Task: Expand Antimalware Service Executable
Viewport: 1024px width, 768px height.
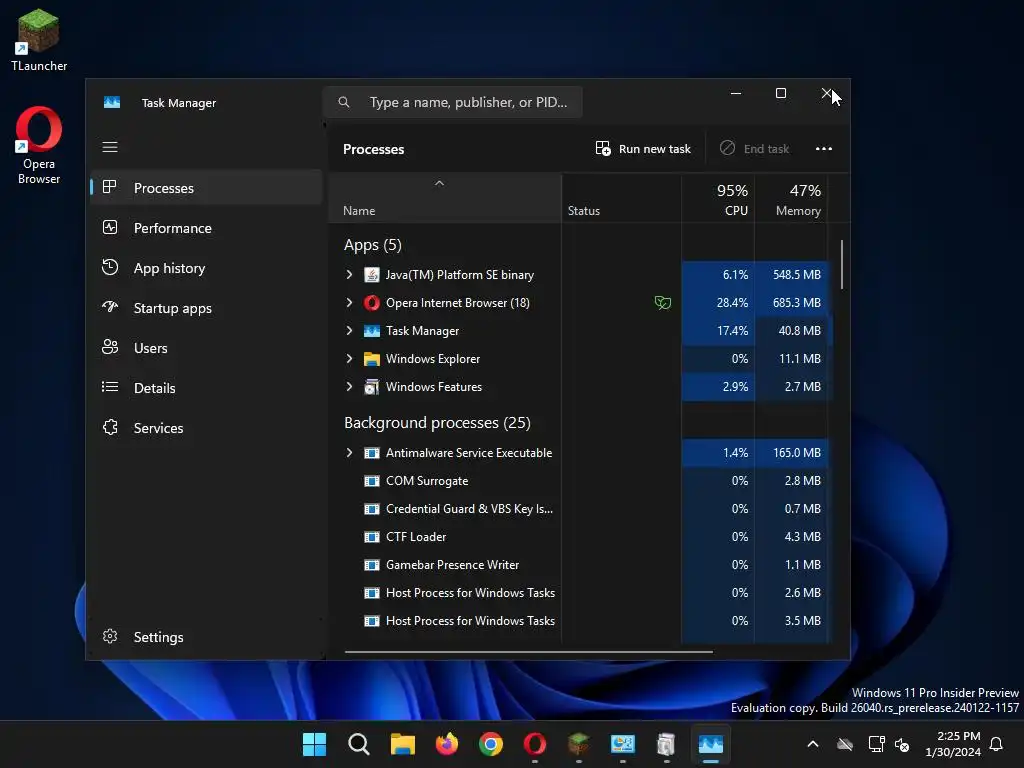Action: tap(349, 453)
